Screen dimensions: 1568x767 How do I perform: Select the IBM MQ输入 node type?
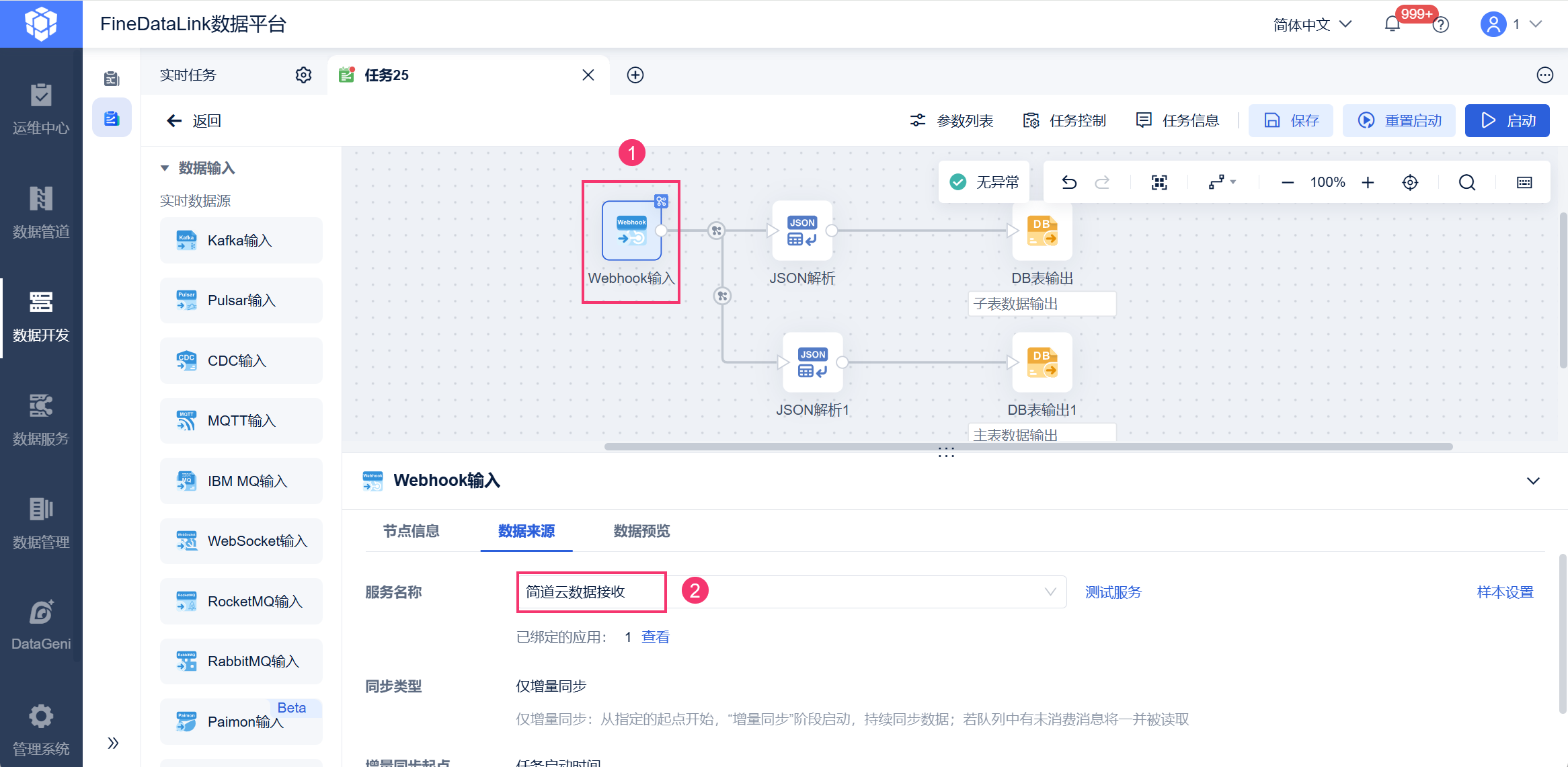pos(241,481)
